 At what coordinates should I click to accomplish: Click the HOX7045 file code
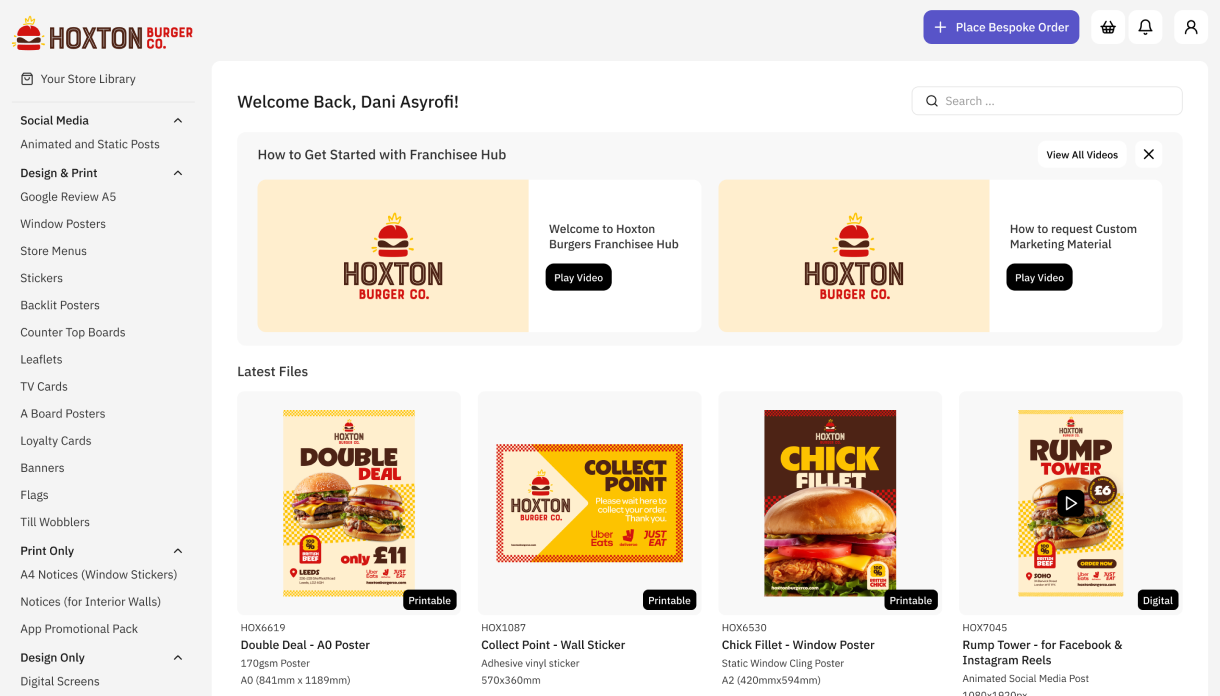click(985, 628)
